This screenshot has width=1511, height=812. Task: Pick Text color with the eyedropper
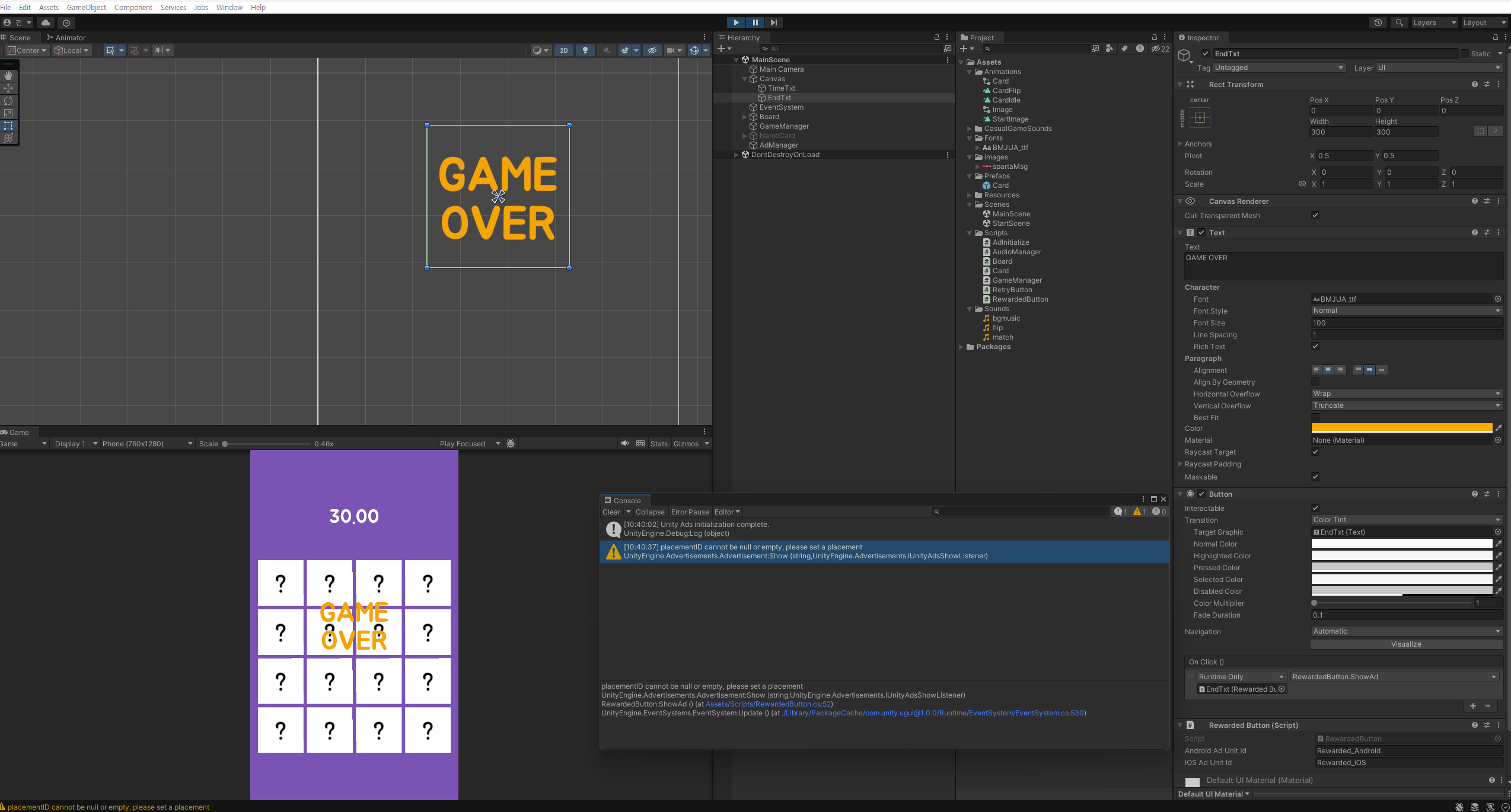1499,428
